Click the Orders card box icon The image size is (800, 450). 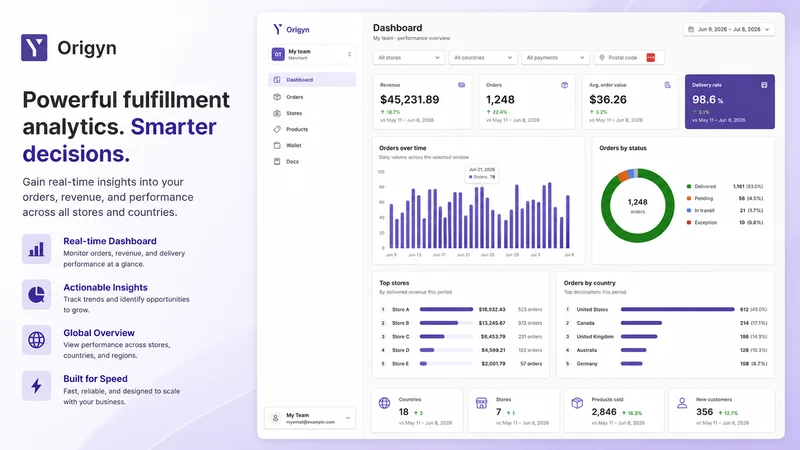point(564,85)
